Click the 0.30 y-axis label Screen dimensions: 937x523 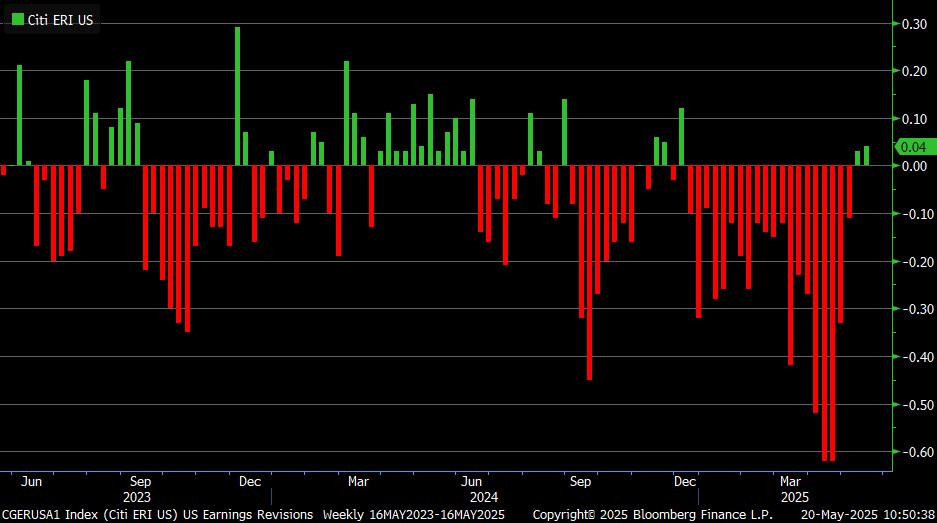(x=914, y=25)
